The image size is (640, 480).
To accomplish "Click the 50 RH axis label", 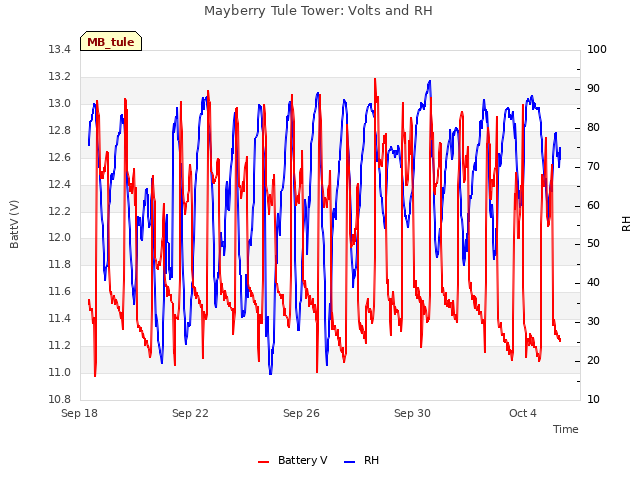I will [593, 244].
